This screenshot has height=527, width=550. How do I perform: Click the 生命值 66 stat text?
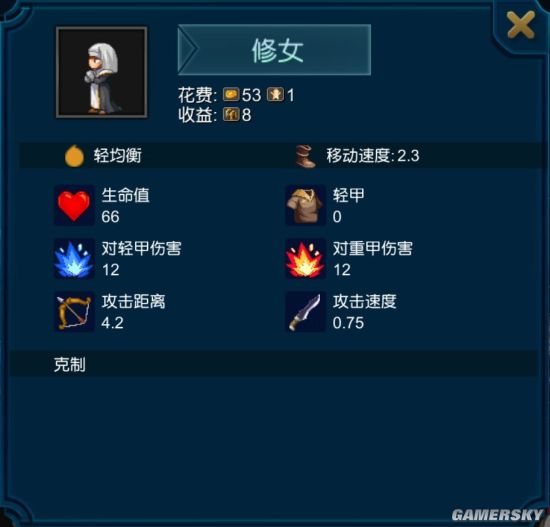pyautogui.click(x=125, y=206)
